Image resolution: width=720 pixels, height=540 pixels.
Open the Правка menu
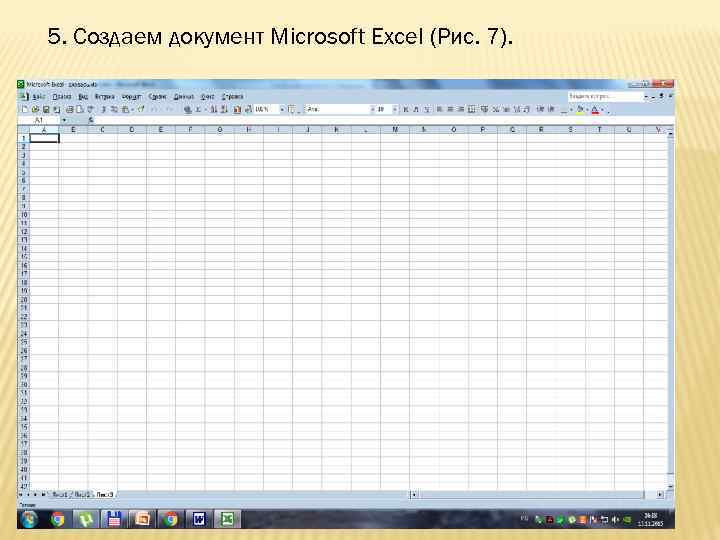click(62, 97)
